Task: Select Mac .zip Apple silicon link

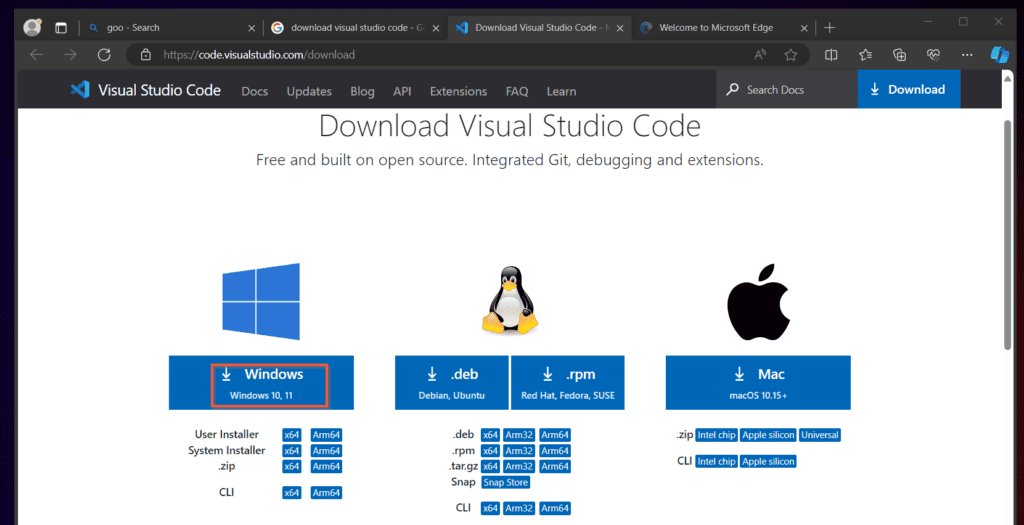Action: click(768, 435)
